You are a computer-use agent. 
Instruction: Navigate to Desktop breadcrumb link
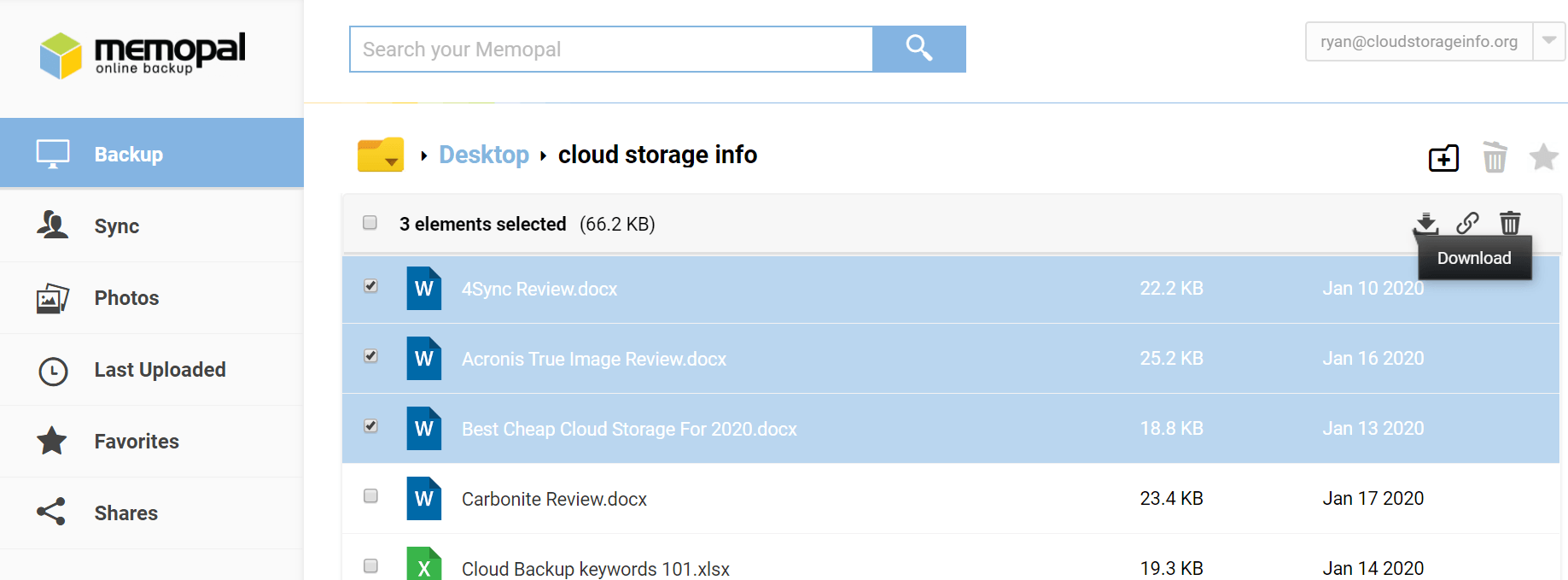[x=484, y=155]
